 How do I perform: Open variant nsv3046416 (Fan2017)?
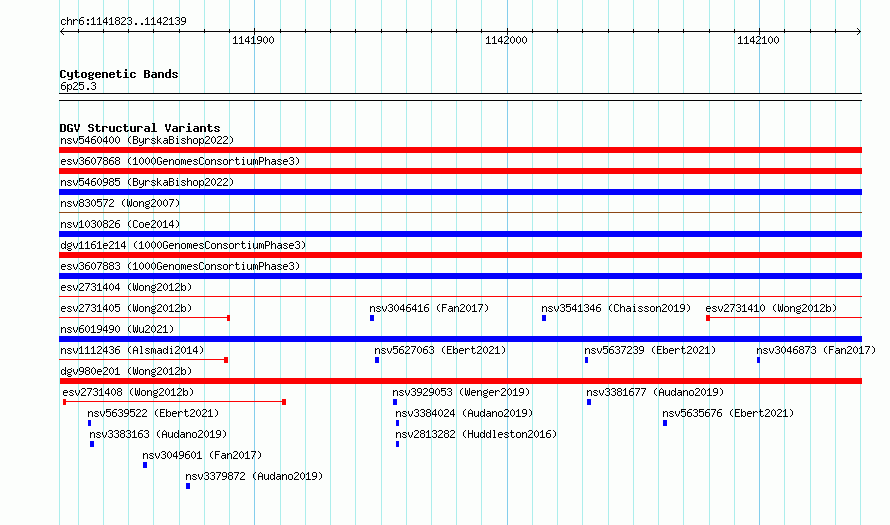(x=429, y=308)
